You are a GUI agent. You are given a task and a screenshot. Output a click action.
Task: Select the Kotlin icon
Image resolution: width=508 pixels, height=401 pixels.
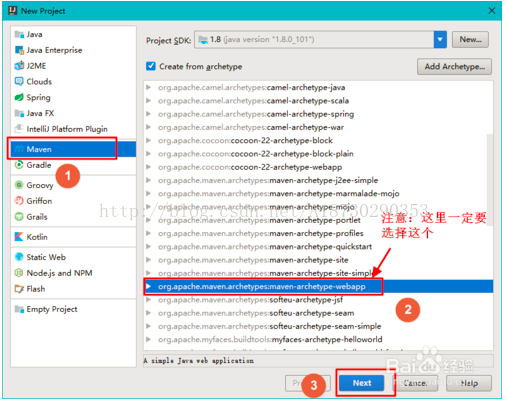click(x=19, y=237)
